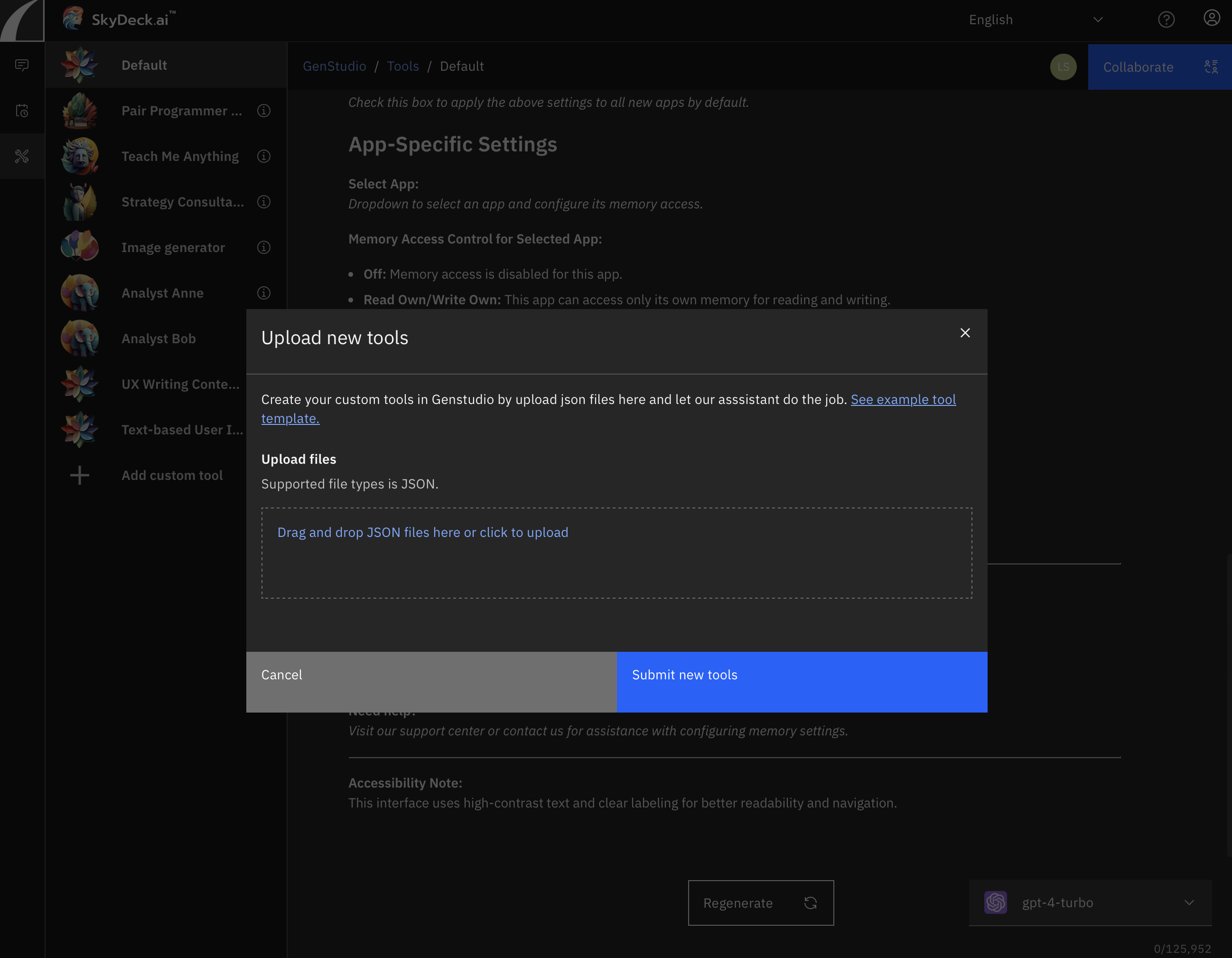The width and height of the screenshot is (1232, 958).
Task: Show info for Teach Me Anything tool
Action: point(263,156)
